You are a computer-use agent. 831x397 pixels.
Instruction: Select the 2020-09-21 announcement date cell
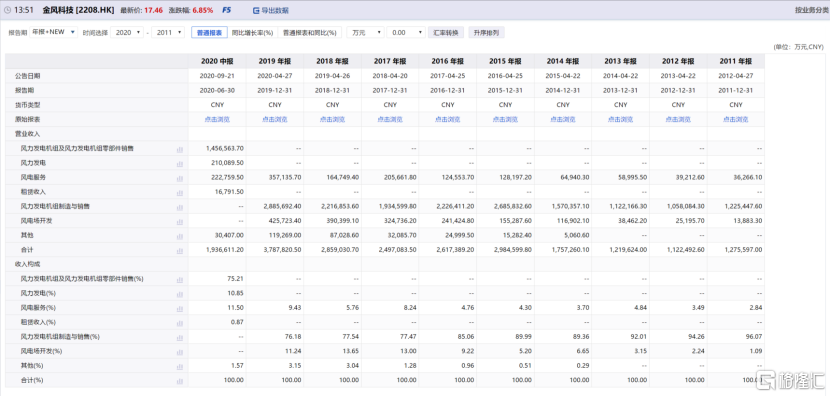(x=217, y=76)
